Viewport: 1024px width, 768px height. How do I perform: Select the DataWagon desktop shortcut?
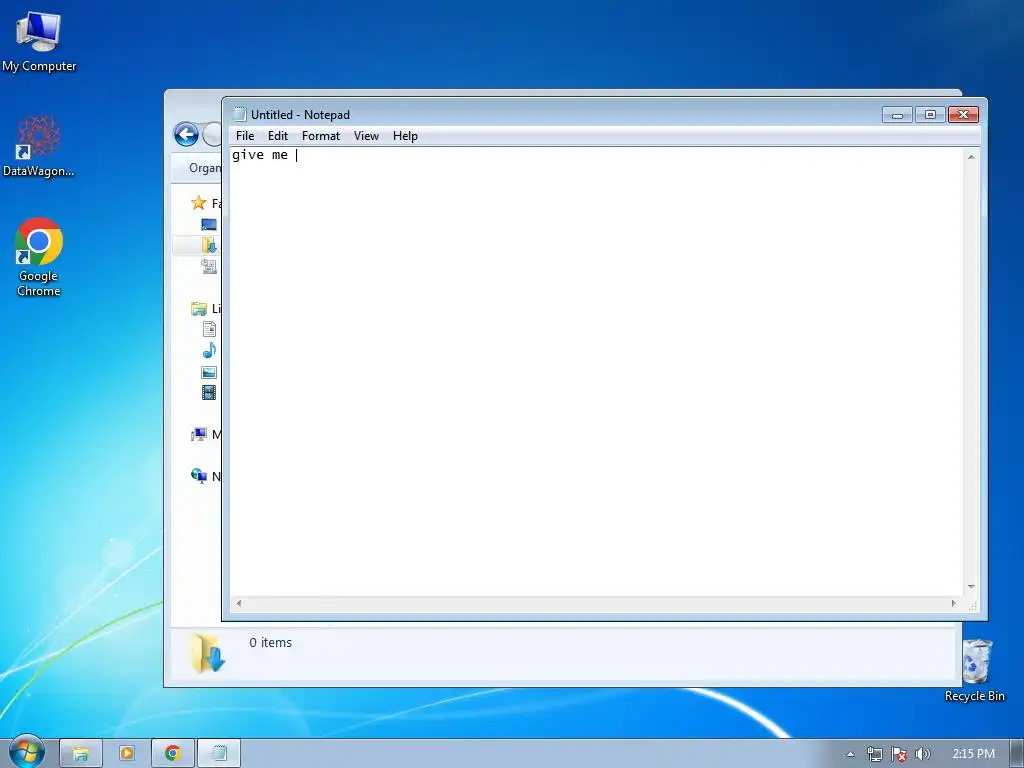tap(39, 146)
